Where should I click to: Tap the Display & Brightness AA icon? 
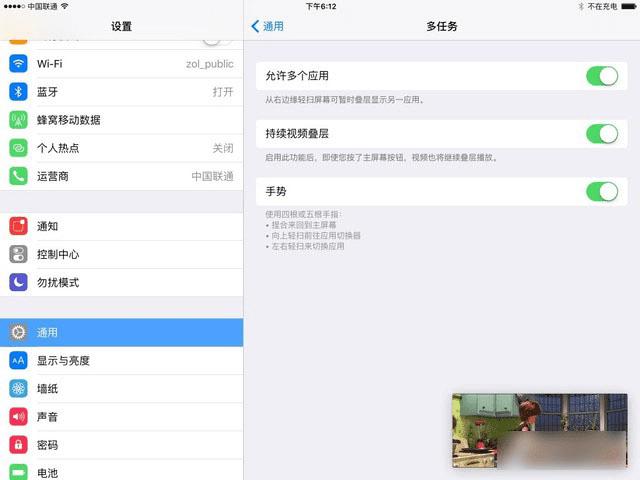click(18, 360)
